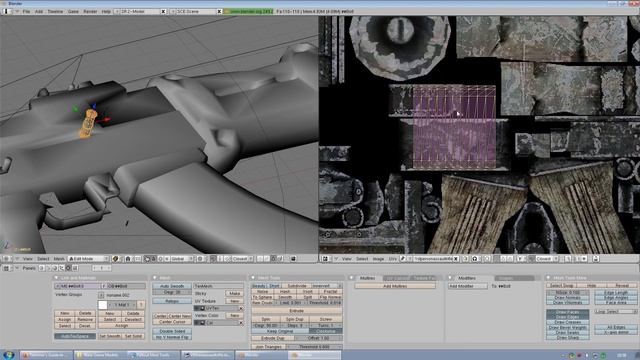Click the Subdivide button

click(x=297, y=286)
